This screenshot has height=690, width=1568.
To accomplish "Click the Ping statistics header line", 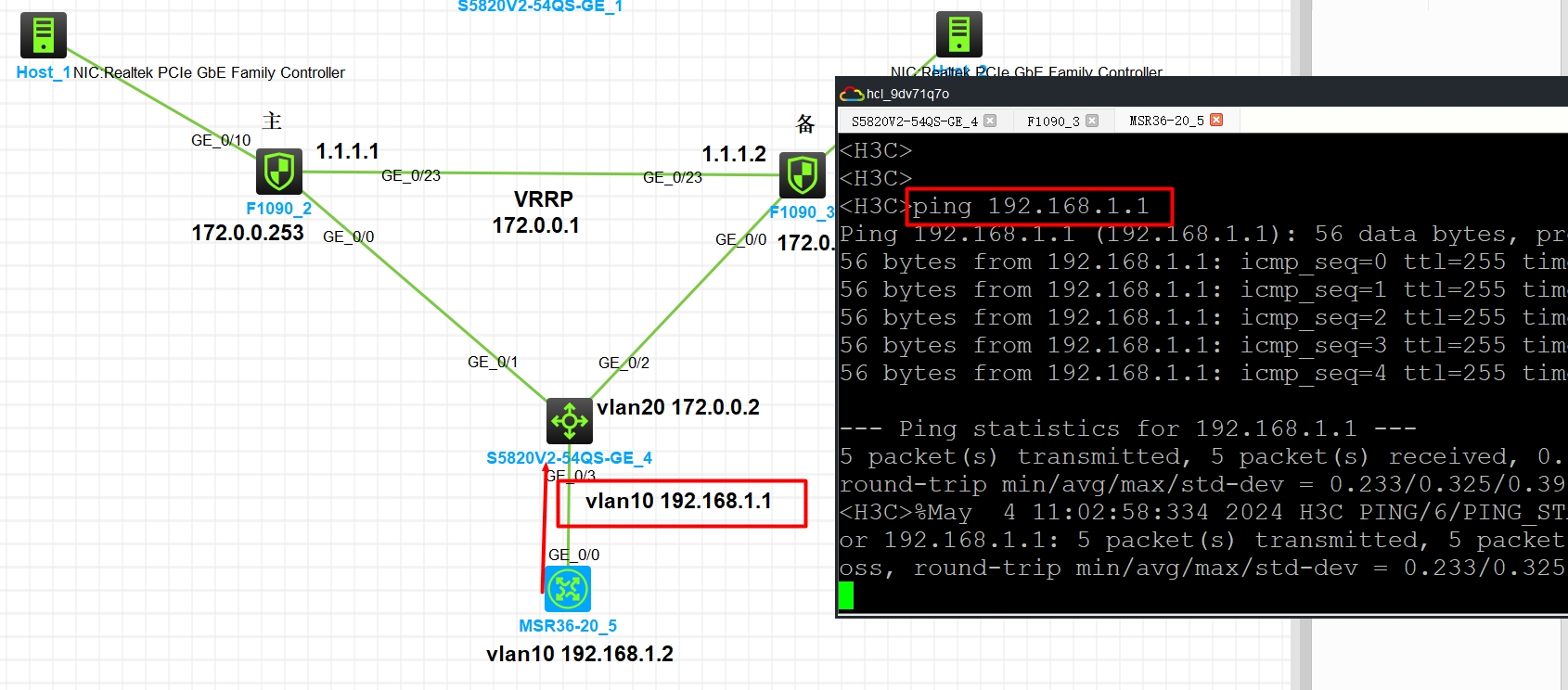I will point(1127,428).
